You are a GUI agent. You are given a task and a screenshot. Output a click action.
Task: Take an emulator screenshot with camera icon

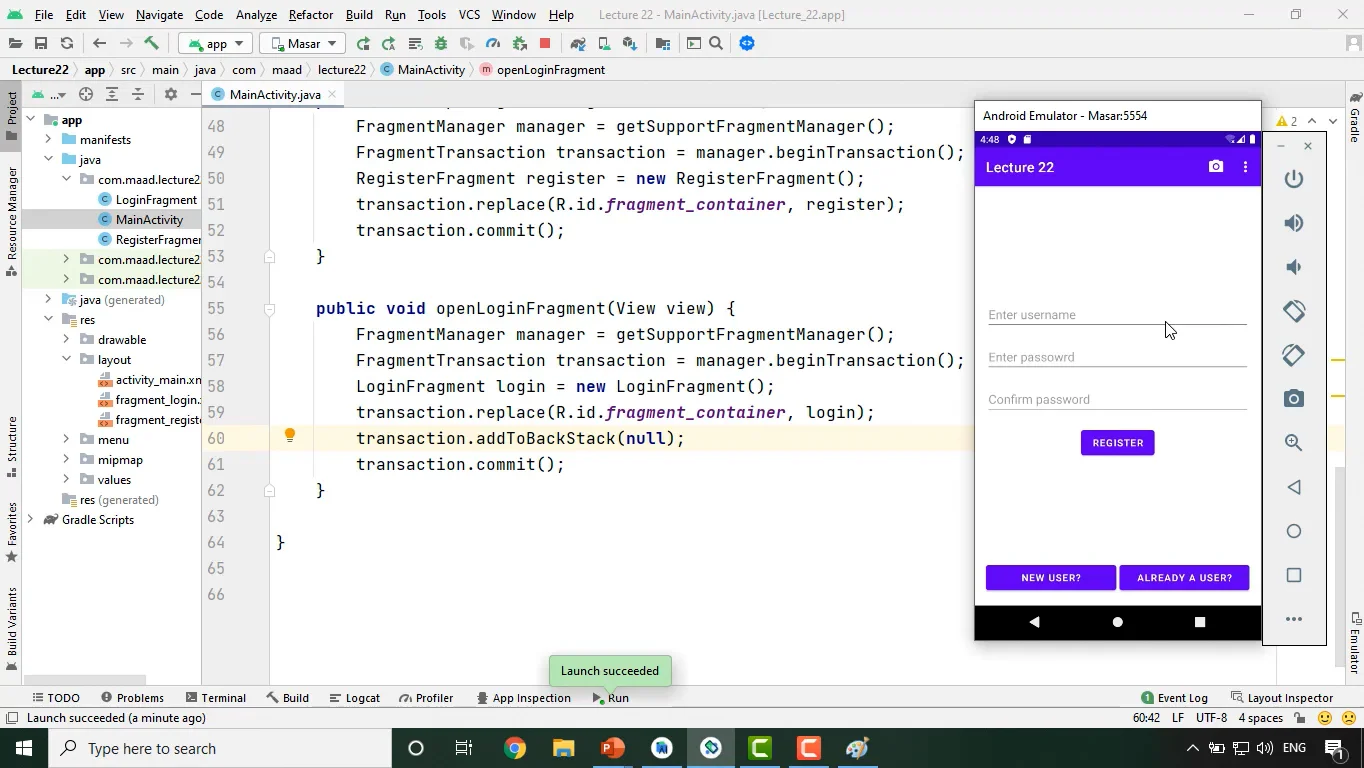click(x=1294, y=399)
